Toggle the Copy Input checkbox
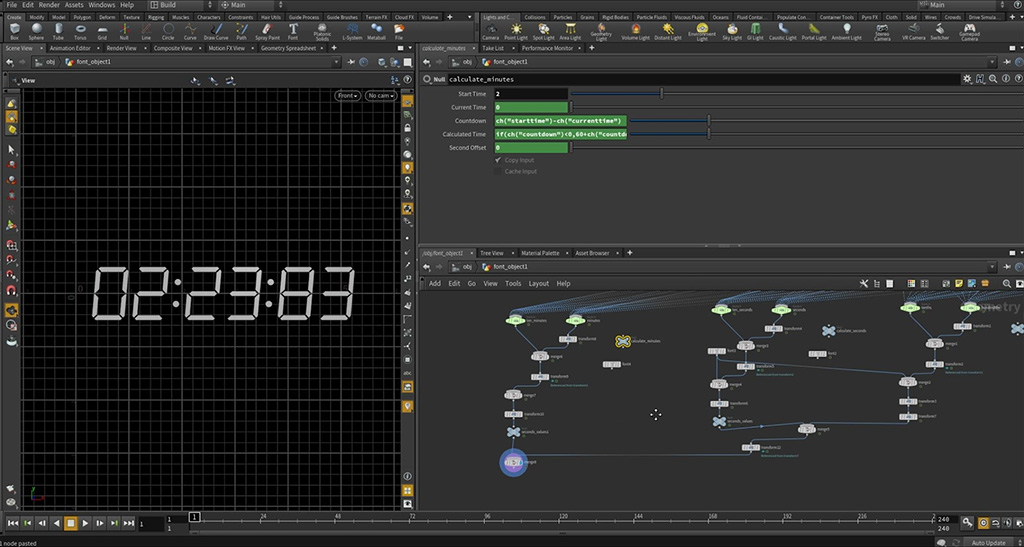This screenshot has width=1024, height=547. [x=498, y=160]
